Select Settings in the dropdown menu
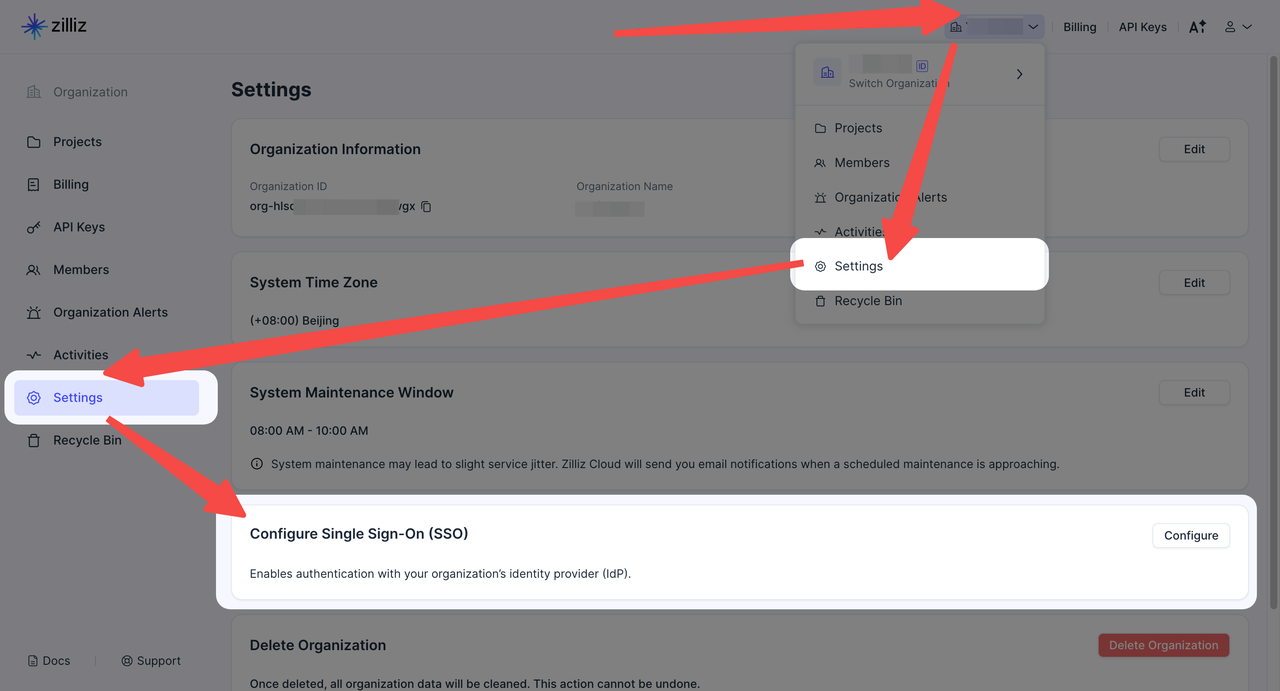 click(x=858, y=266)
